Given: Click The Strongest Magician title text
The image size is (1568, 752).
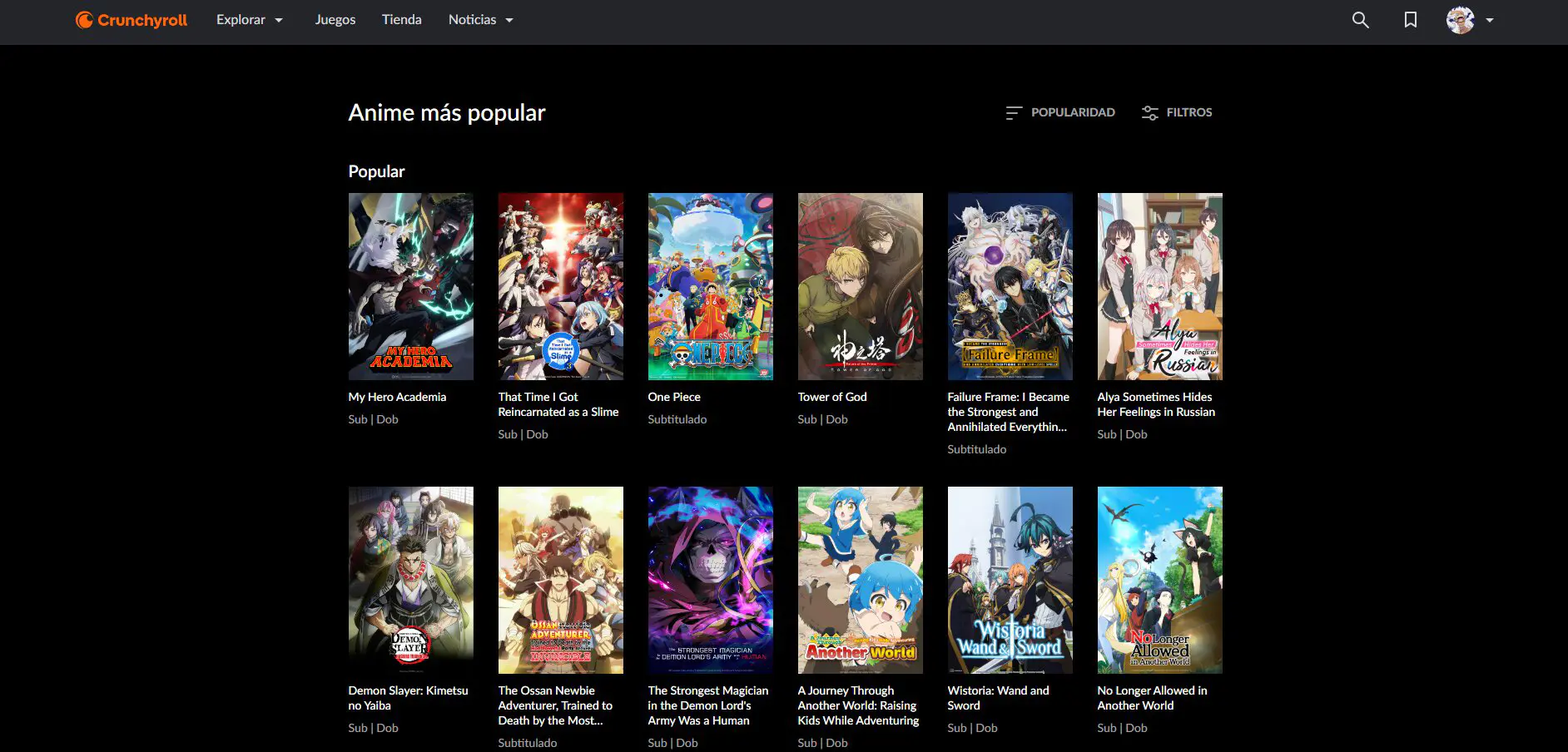Looking at the screenshot, I should (x=708, y=705).
